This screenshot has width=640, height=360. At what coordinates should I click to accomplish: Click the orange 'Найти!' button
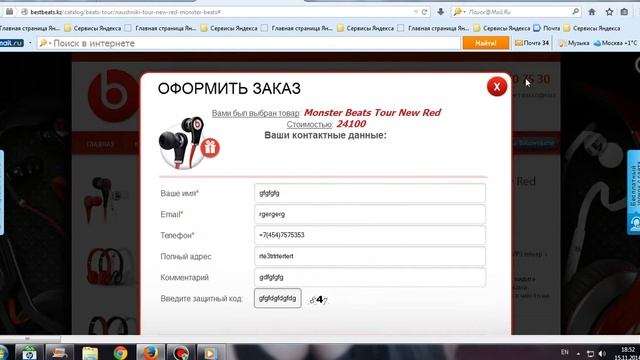486,43
